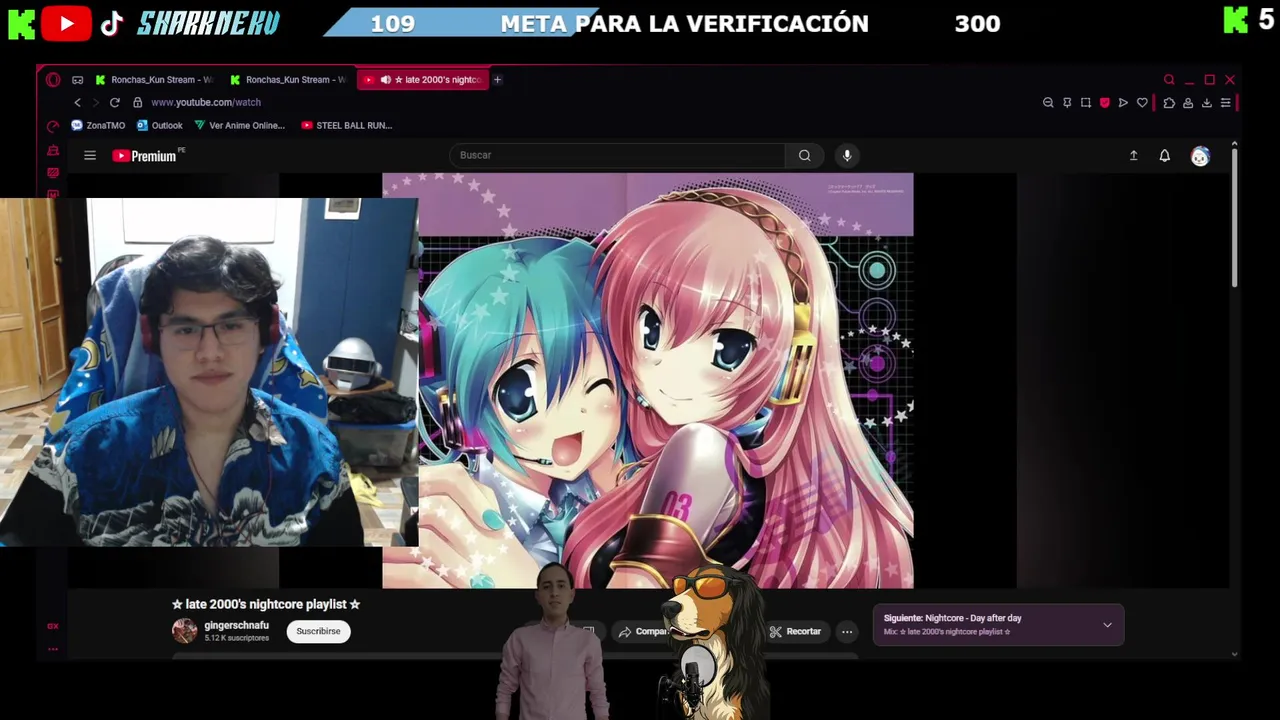The width and height of the screenshot is (1280, 720).
Task: Open the Opera GX main menu icon
Action: 53,80
